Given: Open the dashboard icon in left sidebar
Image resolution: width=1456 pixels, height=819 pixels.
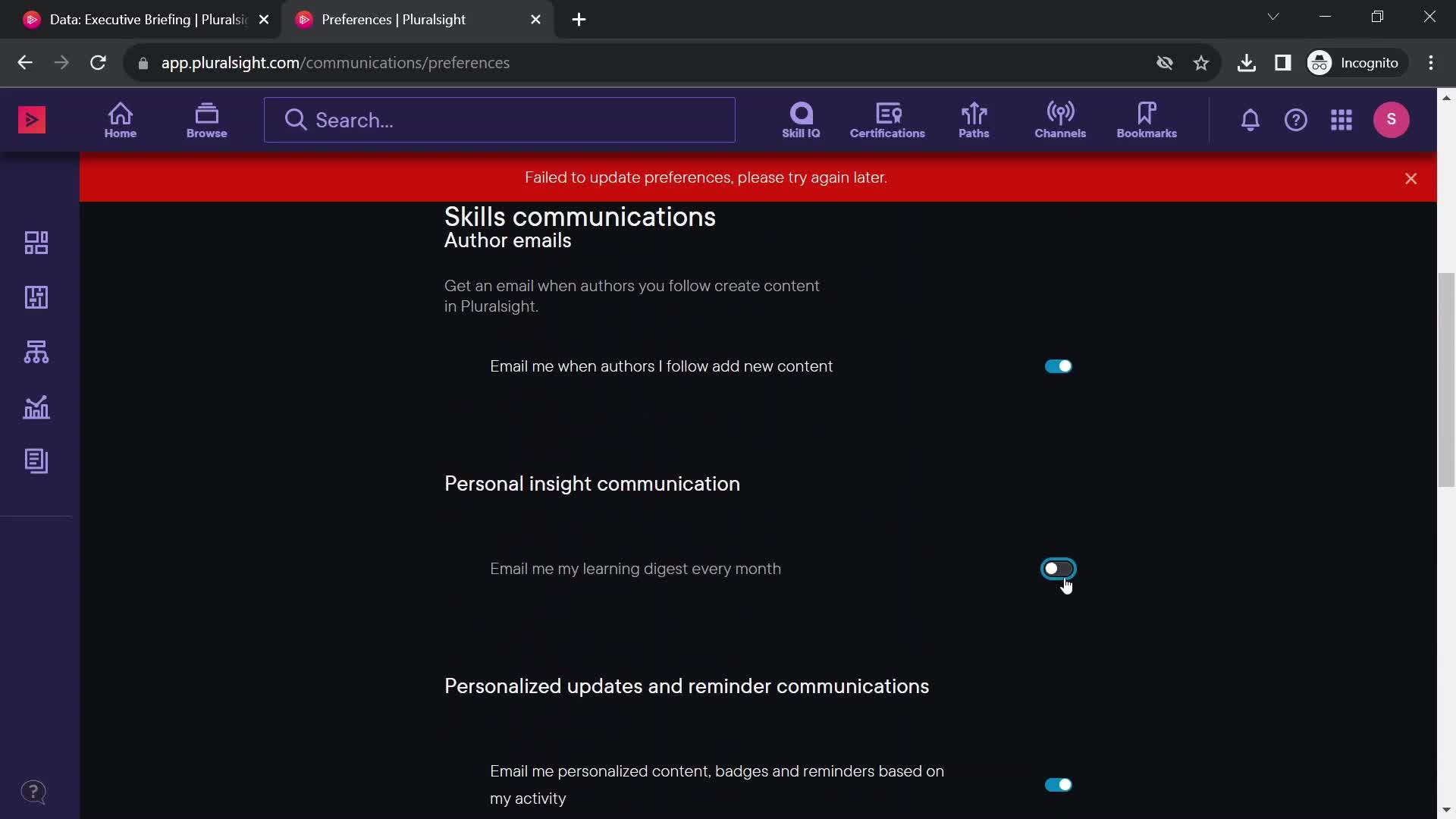Looking at the screenshot, I should coord(36,243).
